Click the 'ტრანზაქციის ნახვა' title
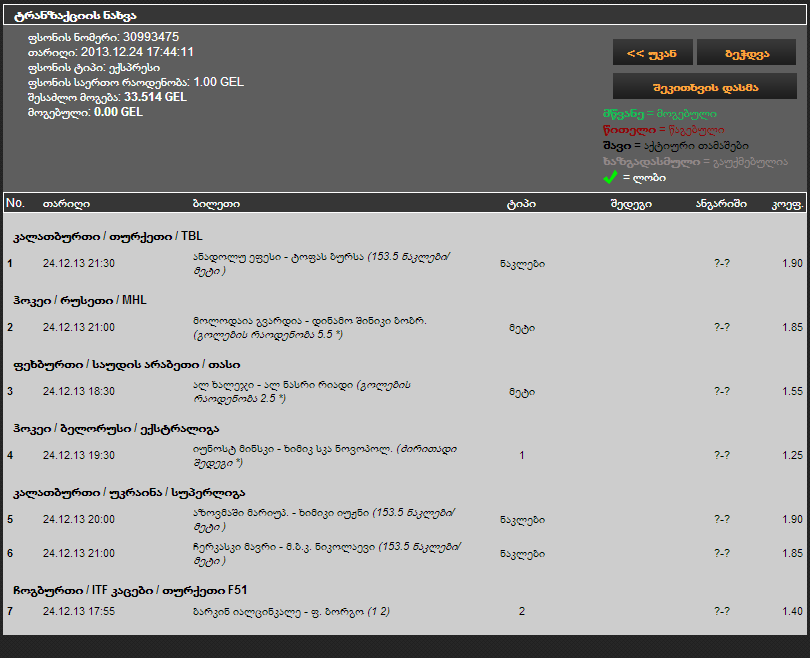810x658 pixels. pos(75,15)
